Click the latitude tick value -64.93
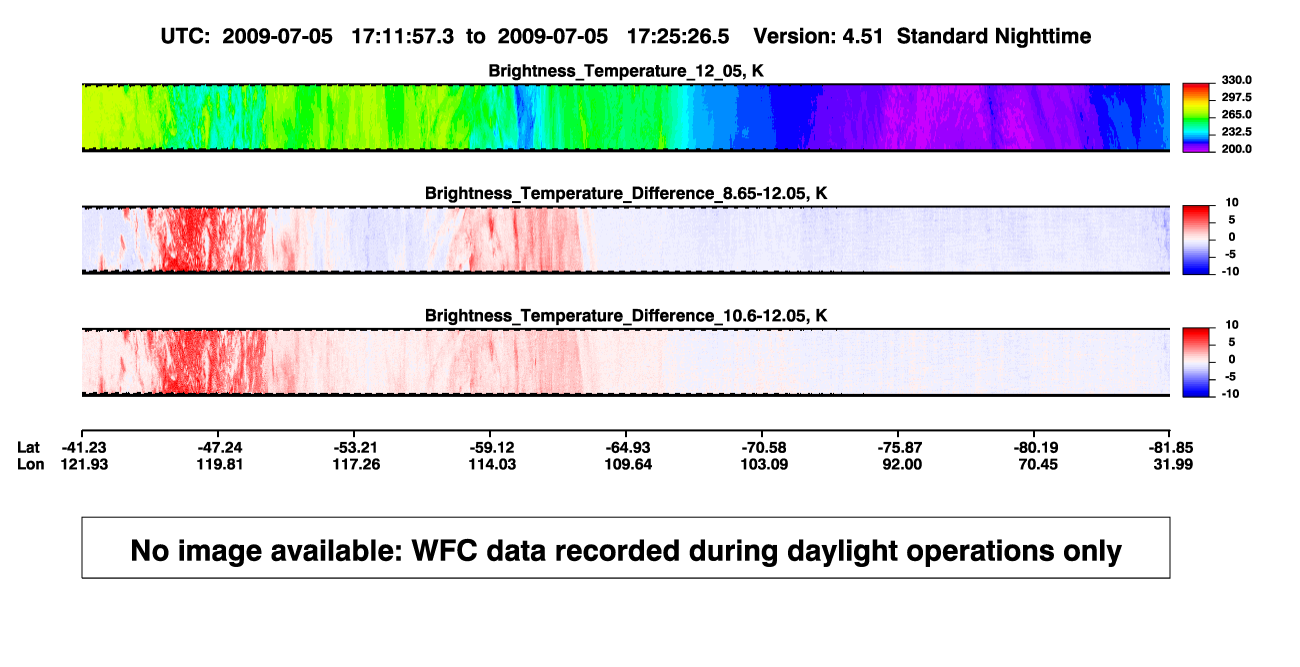The image size is (1300, 667). (628, 447)
